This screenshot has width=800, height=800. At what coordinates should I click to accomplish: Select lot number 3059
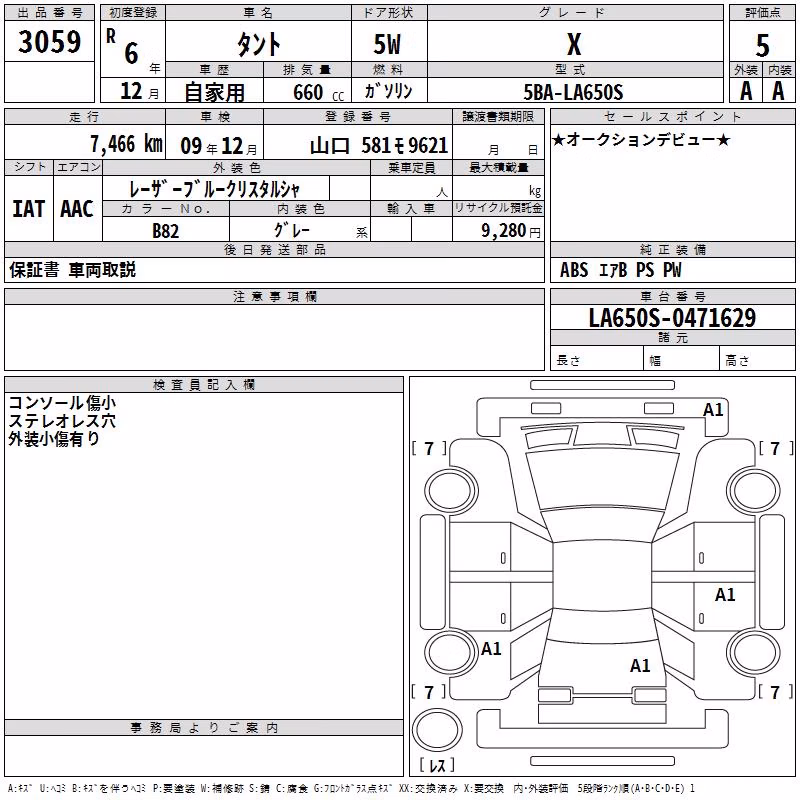(49, 42)
